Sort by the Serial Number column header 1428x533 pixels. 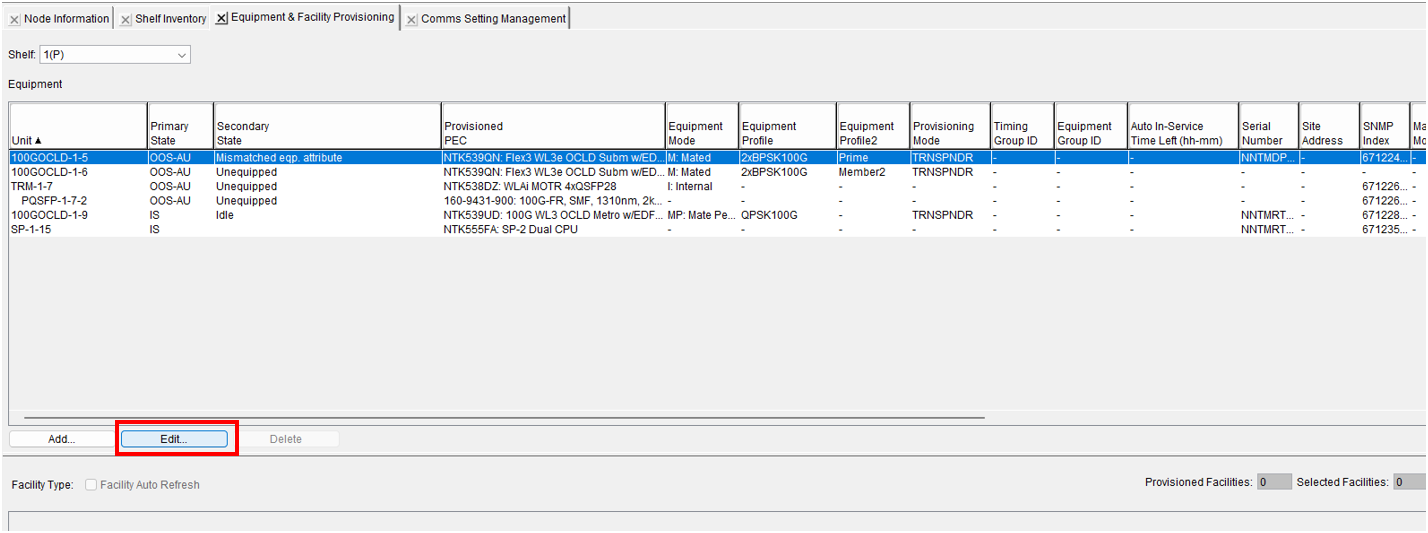click(1269, 126)
